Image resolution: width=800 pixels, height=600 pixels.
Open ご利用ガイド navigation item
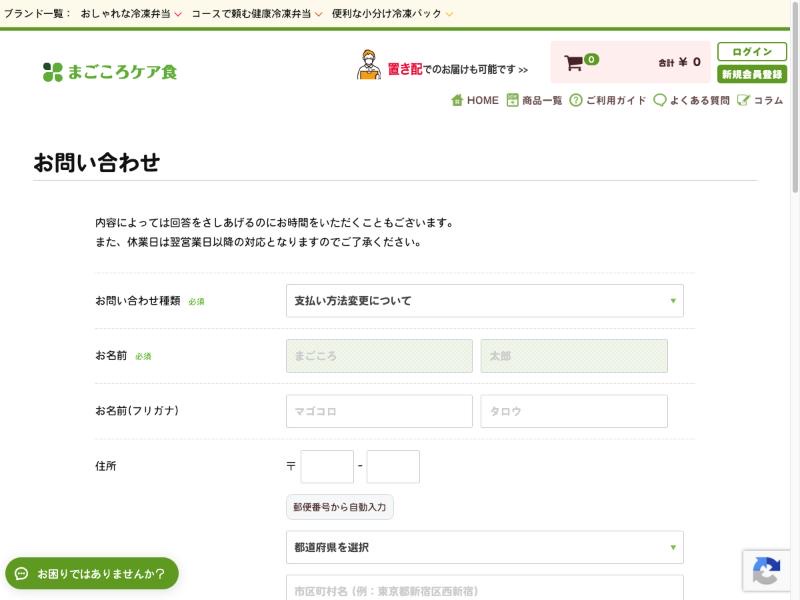point(608,100)
